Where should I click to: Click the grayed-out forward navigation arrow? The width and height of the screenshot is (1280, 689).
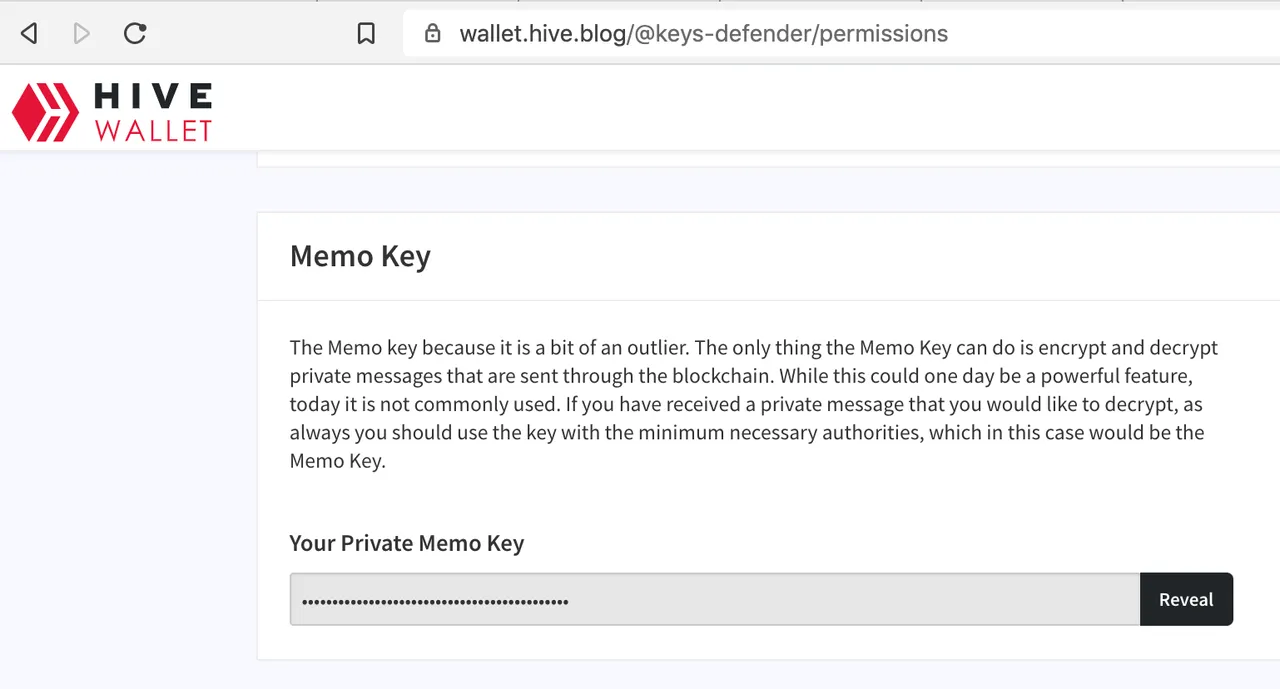click(x=82, y=34)
